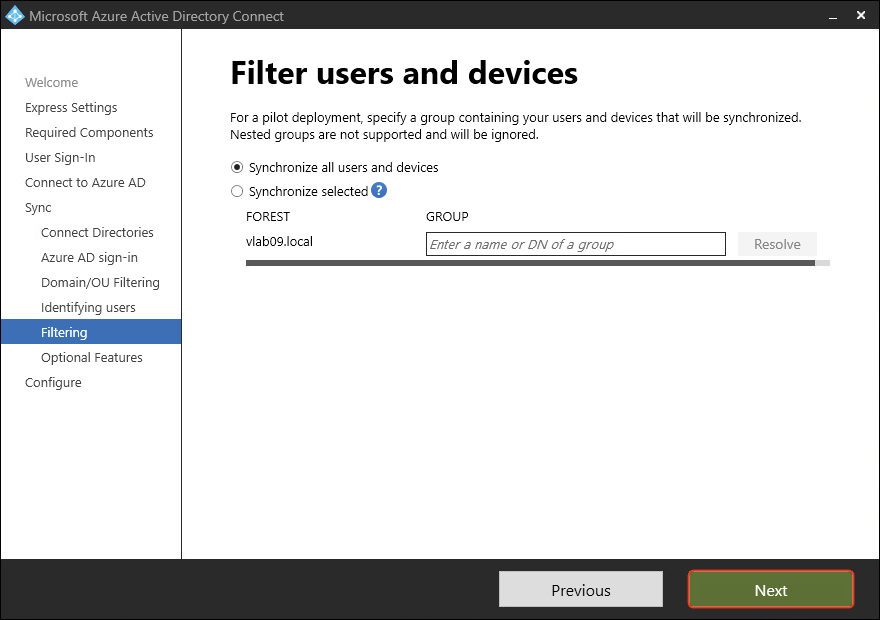Go to Azure AD sign-in sub-step
Image resolution: width=880 pixels, height=620 pixels.
tap(89, 257)
